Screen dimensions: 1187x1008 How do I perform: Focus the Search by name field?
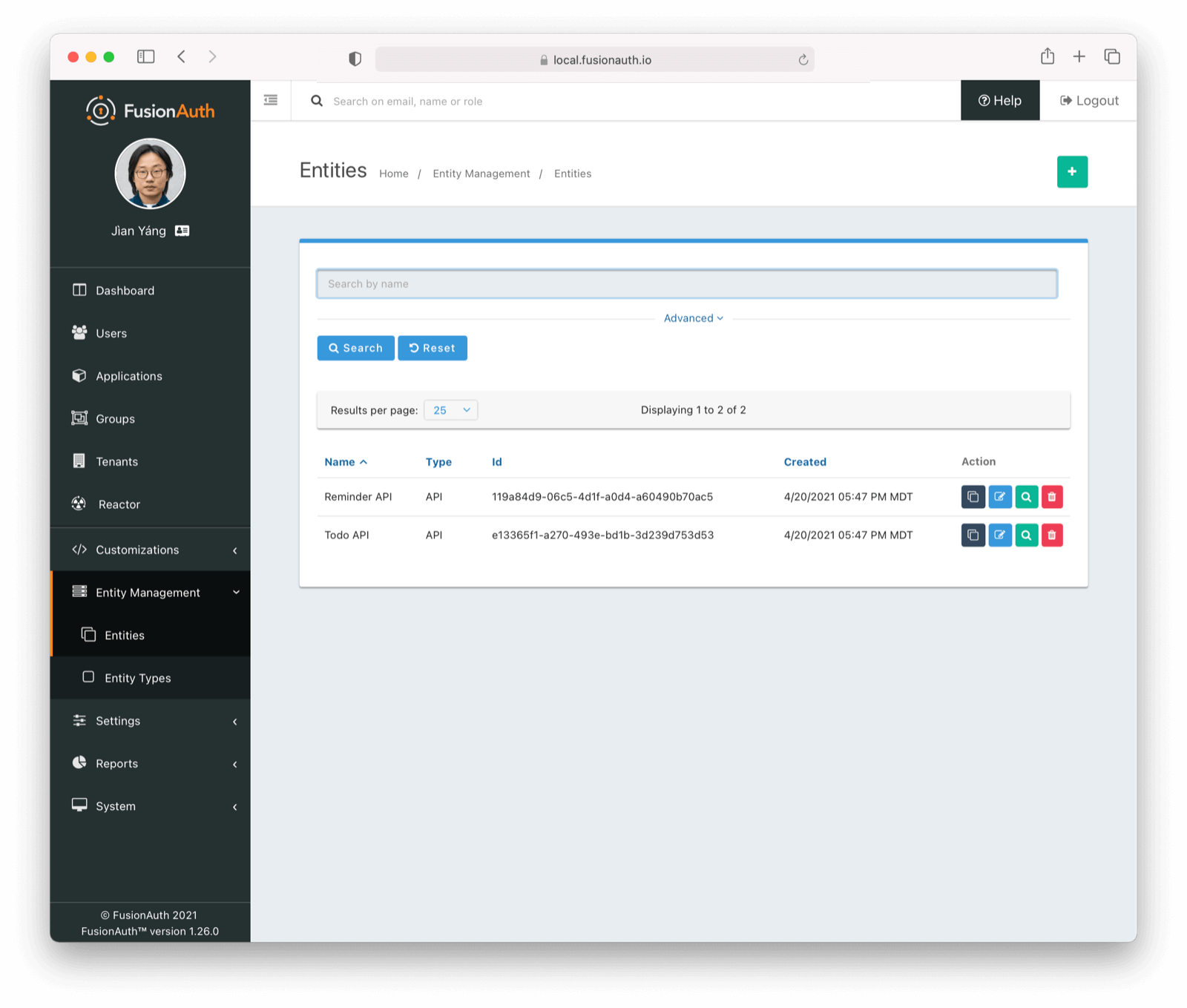click(x=687, y=284)
